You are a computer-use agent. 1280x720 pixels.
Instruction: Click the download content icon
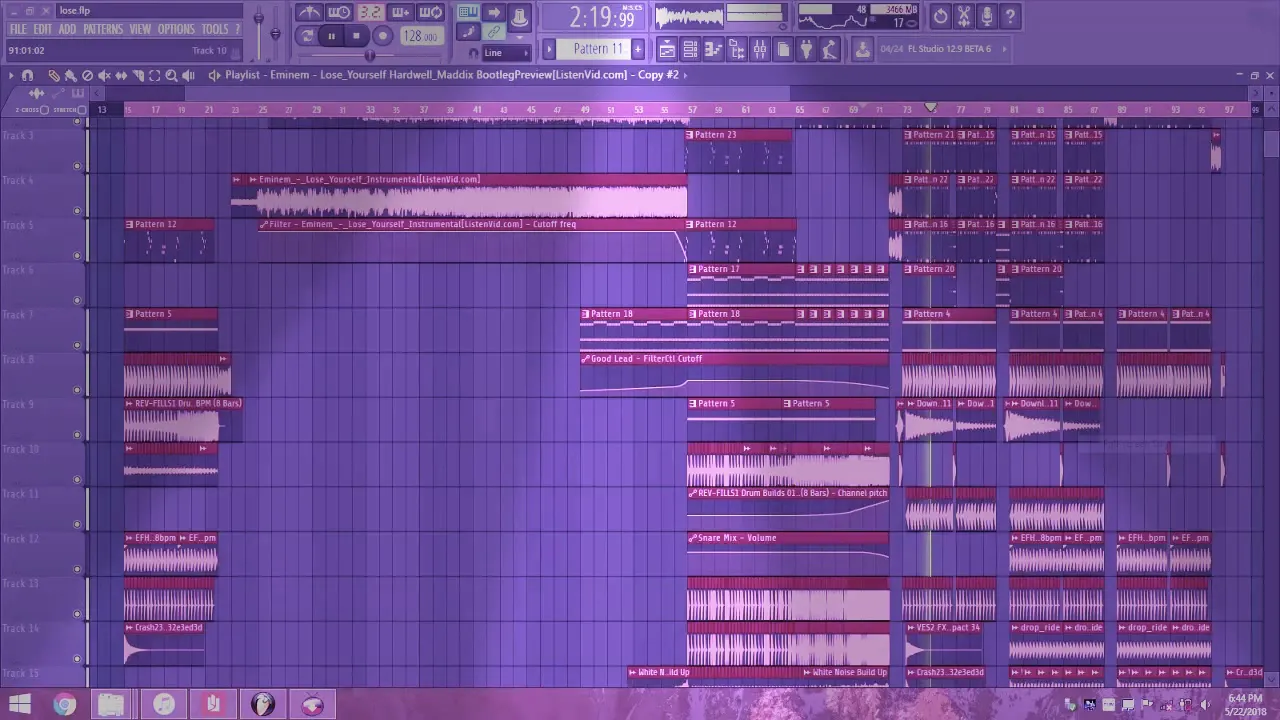click(x=862, y=48)
